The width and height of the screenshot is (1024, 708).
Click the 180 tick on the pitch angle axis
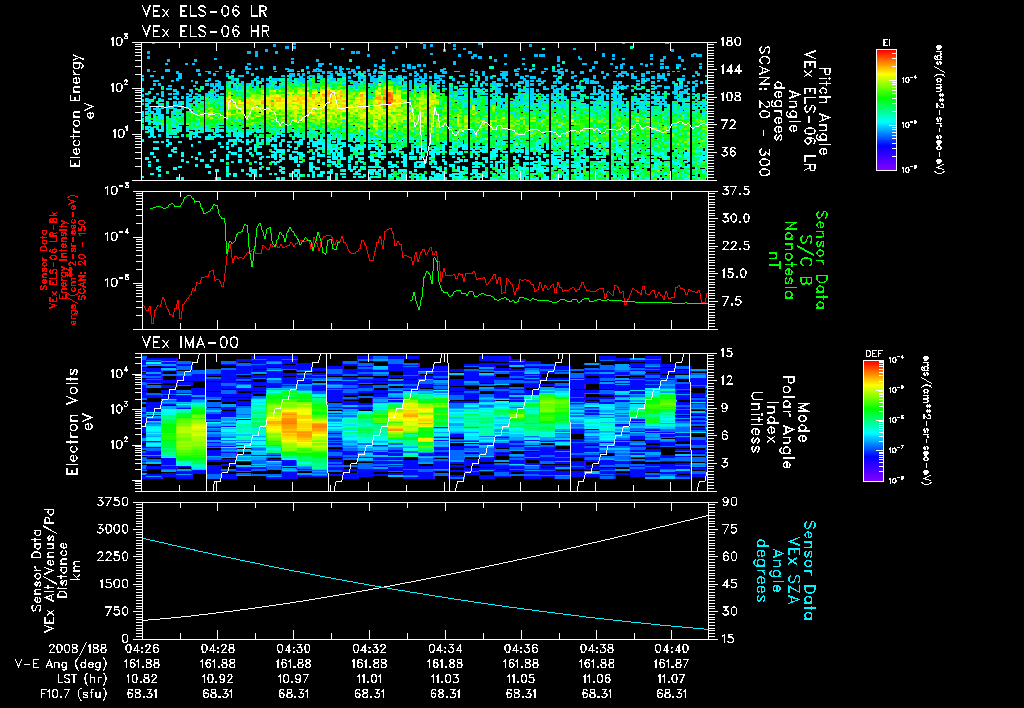pyautogui.click(x=731, y=42)
